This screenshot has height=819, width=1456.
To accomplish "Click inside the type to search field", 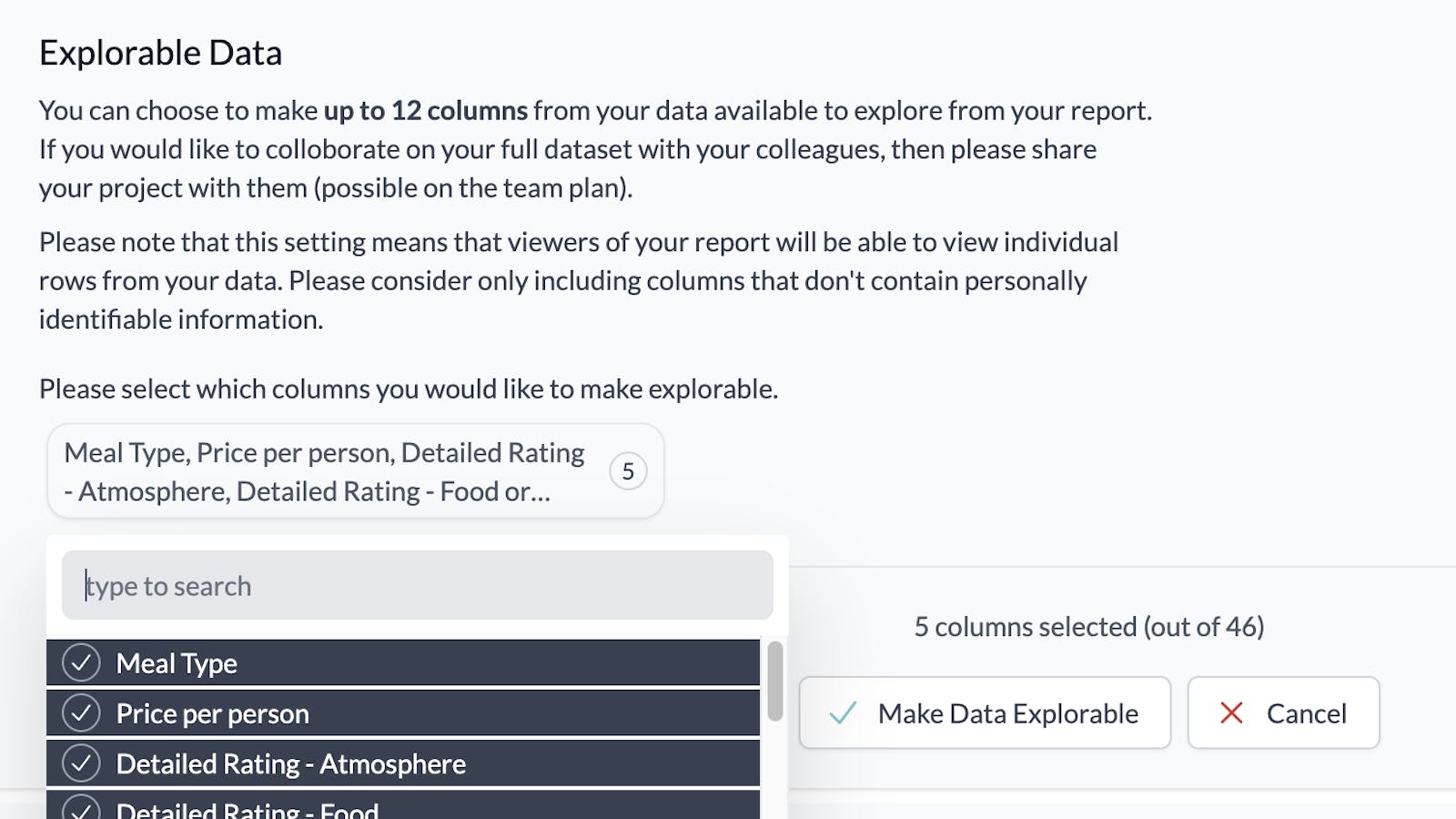I will pos(415,585).
